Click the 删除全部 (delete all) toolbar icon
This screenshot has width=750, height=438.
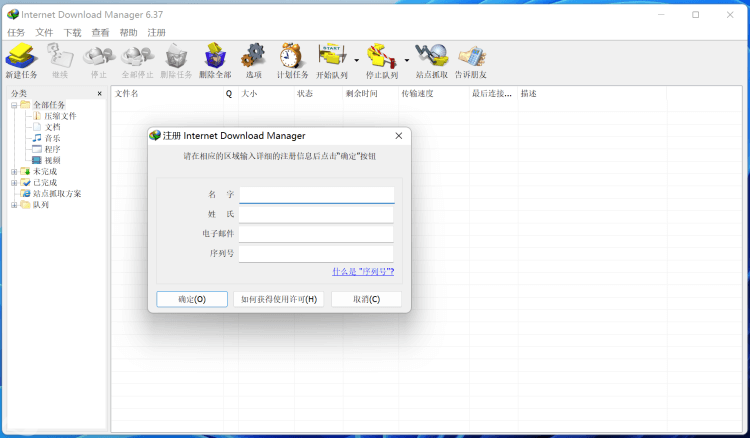215,61
